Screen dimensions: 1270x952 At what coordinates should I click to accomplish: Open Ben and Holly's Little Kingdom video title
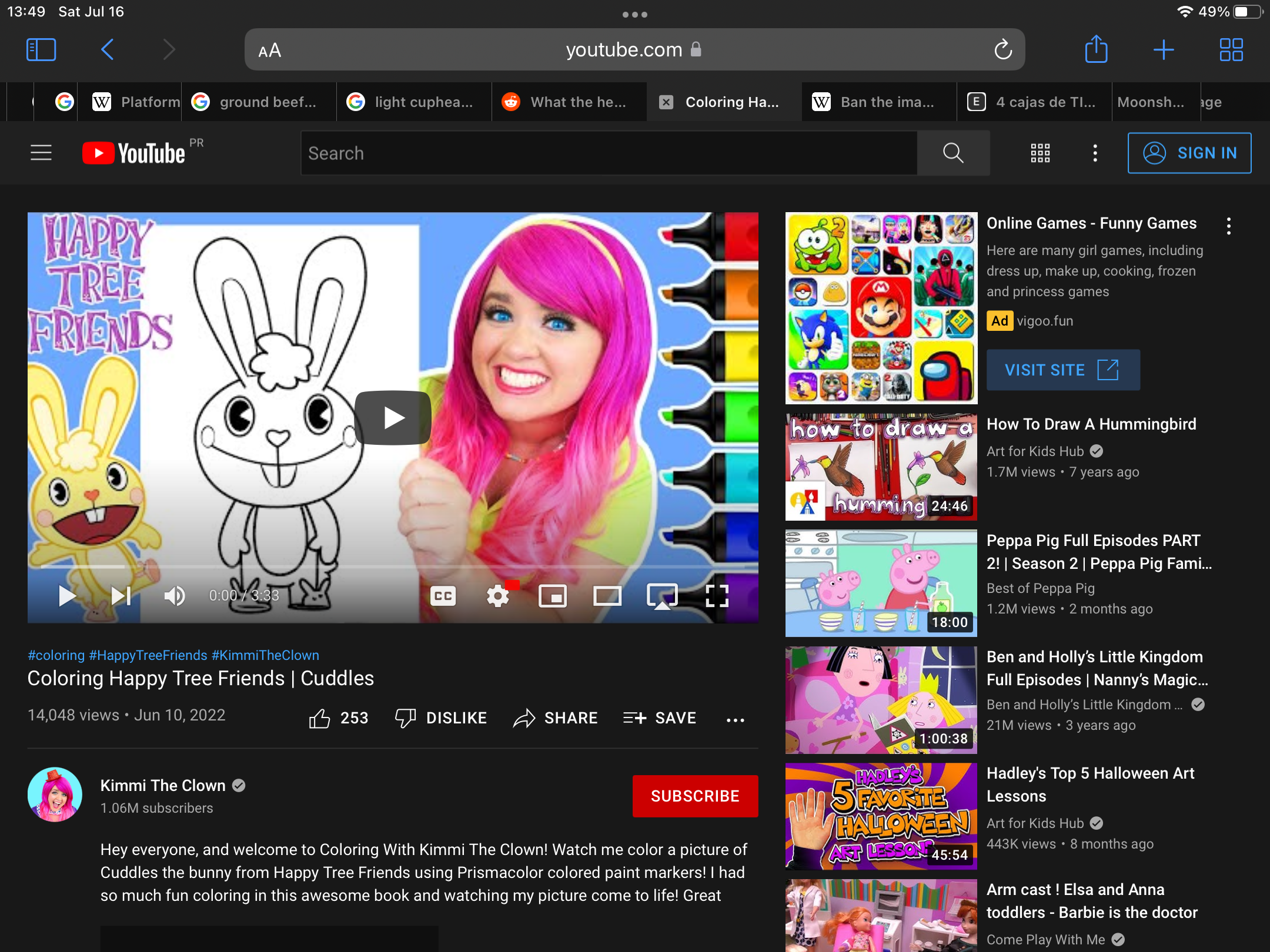(1097, 668)
